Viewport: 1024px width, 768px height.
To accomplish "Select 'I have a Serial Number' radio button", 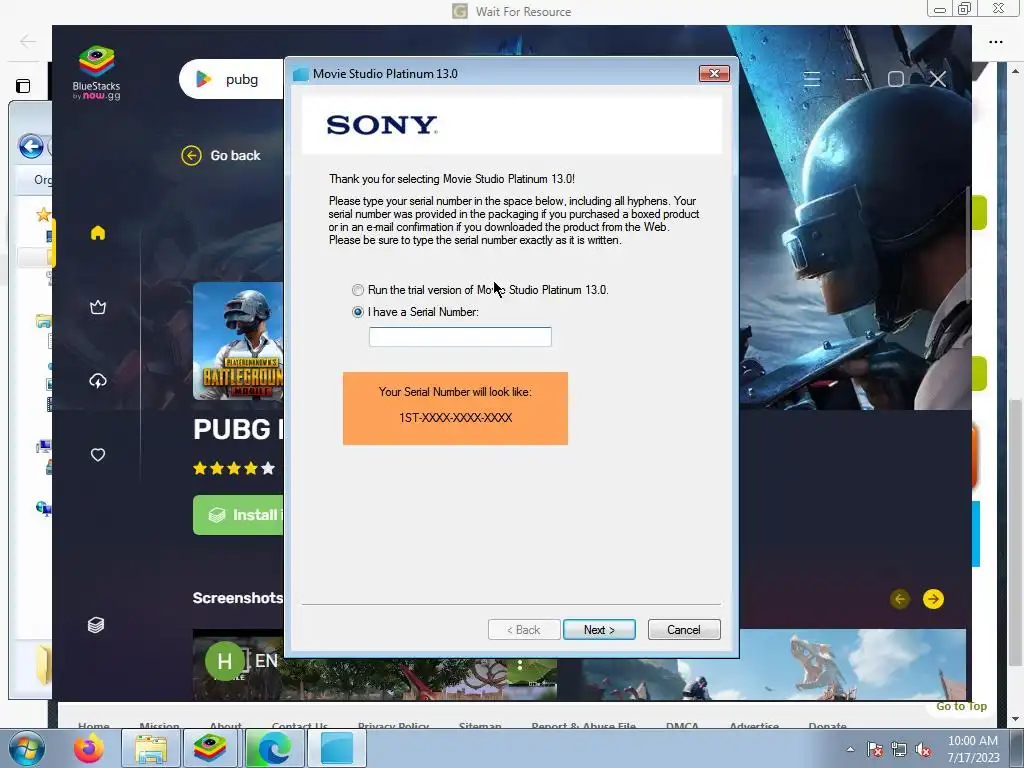I will click(x=357, y=312).
